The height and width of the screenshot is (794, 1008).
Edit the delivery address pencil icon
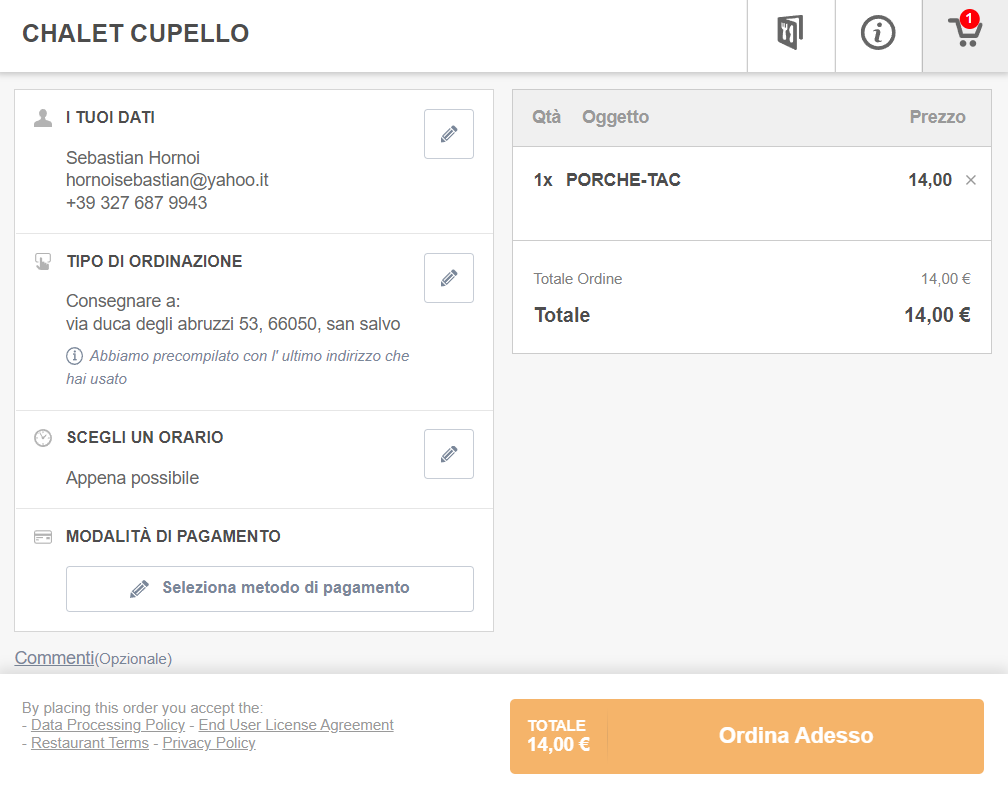pos(449,278)
